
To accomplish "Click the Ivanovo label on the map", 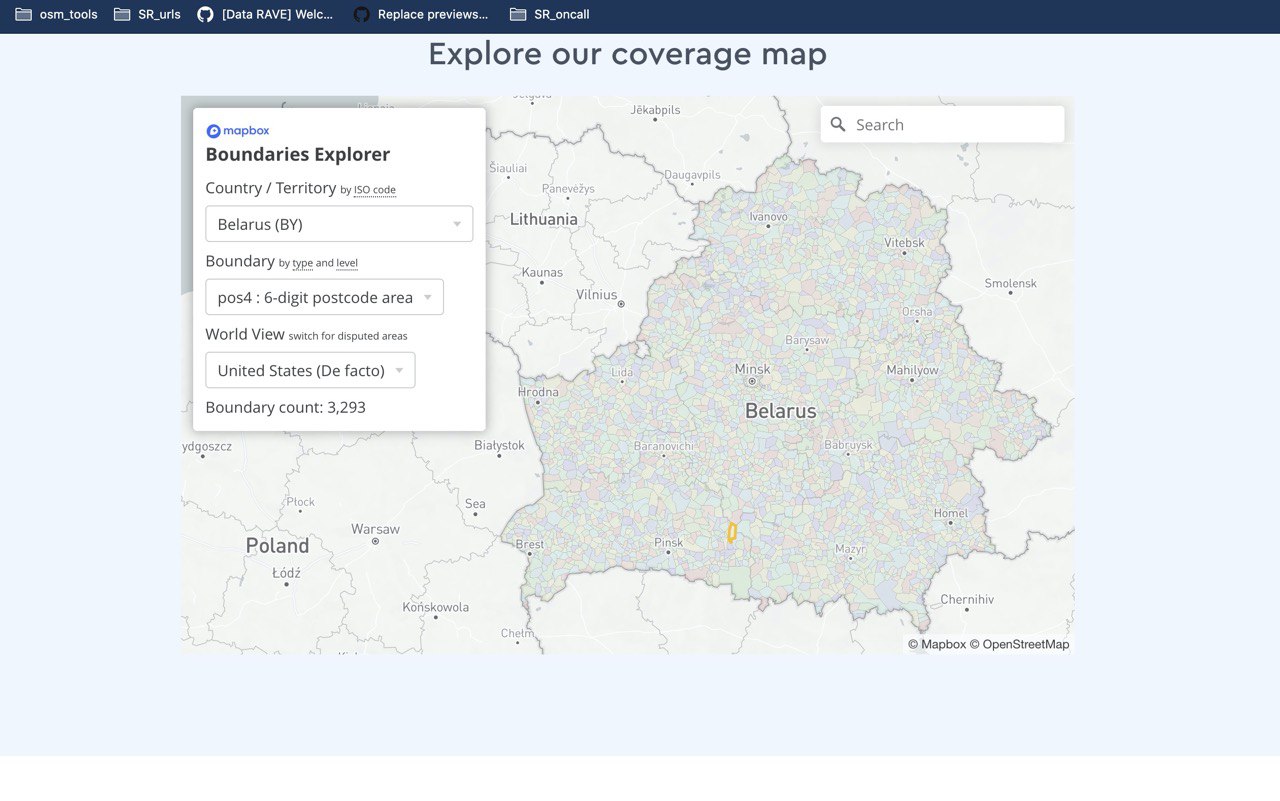I will point(769,216).
